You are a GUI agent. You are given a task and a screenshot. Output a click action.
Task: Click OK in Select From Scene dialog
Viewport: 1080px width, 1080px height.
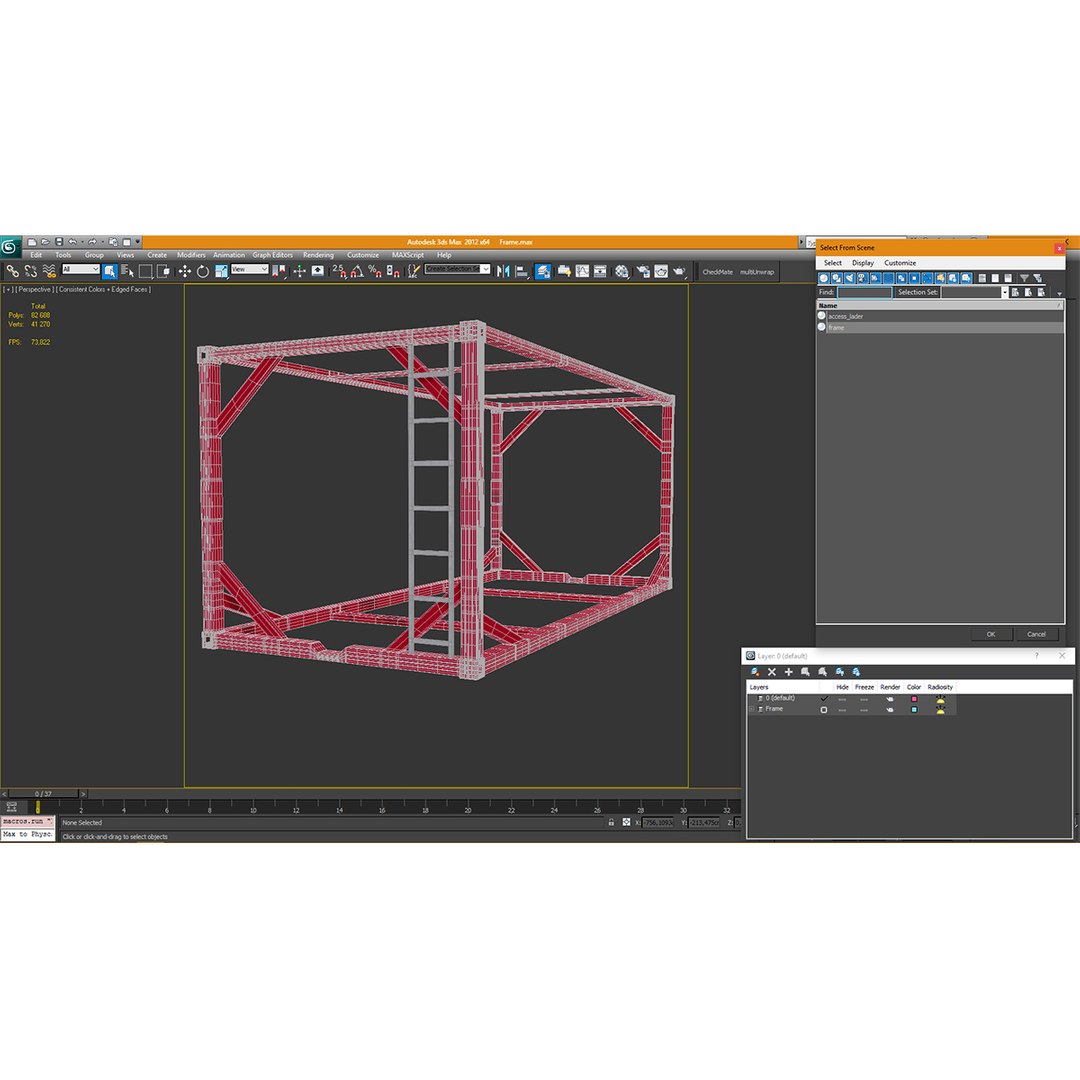(990, 634)
